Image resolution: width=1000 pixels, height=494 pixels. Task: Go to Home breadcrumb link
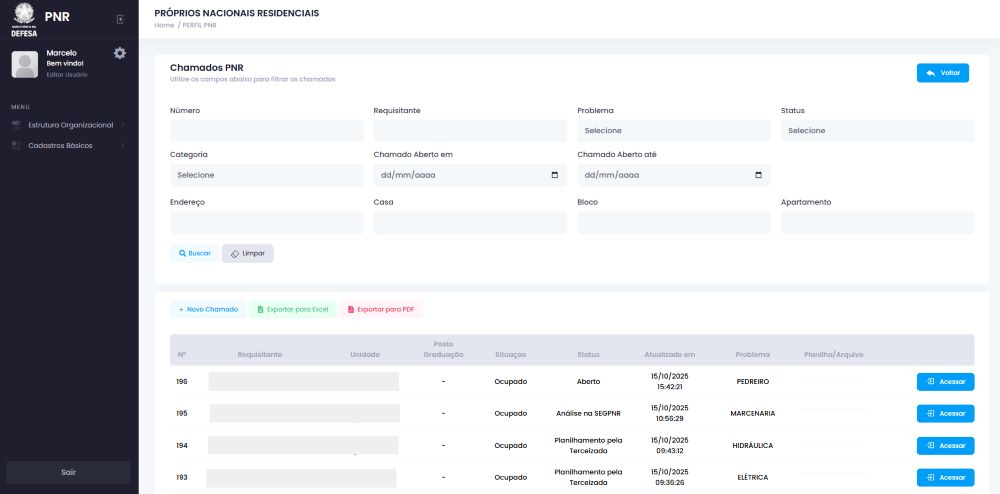(x=164, y=25)
